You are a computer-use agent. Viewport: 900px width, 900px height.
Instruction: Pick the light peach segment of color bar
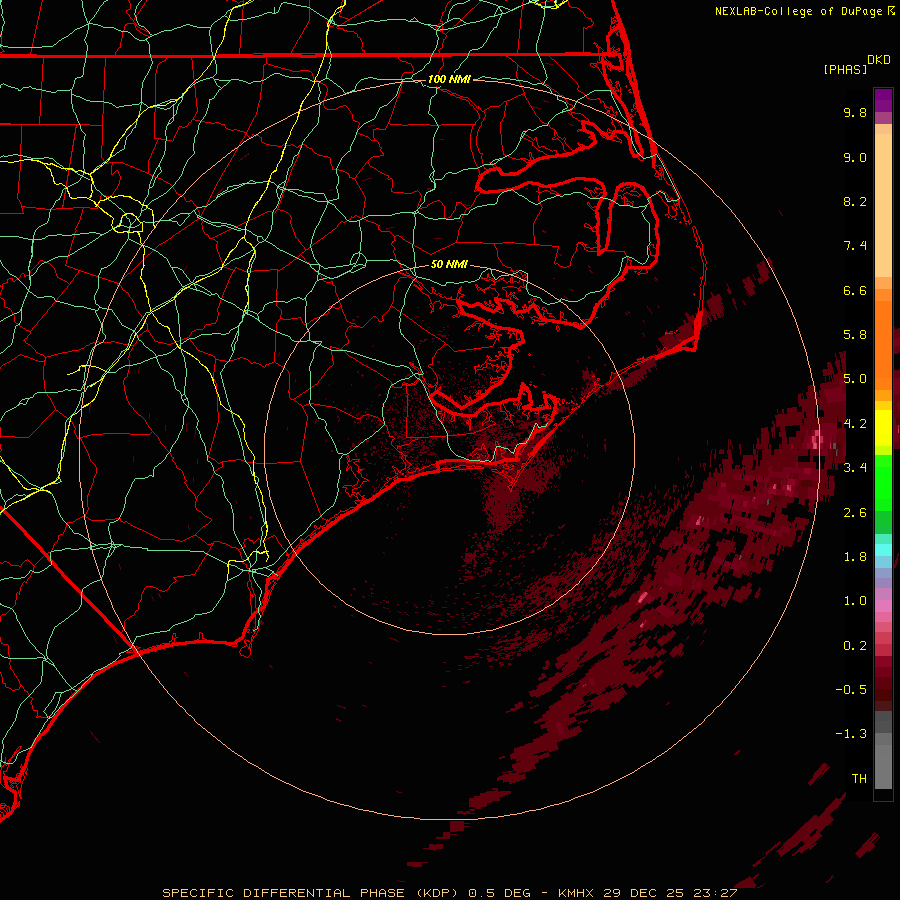click(x=883, y=205)
